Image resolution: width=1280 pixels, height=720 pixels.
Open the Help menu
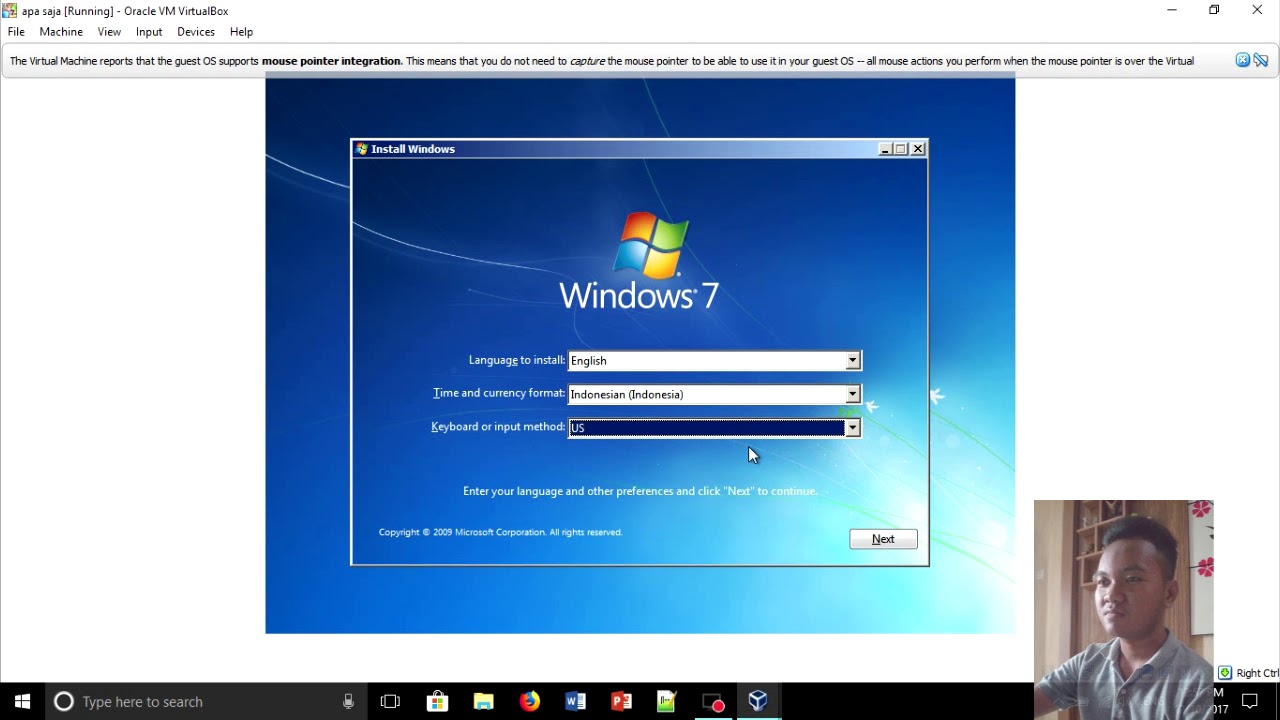(241, 32)
